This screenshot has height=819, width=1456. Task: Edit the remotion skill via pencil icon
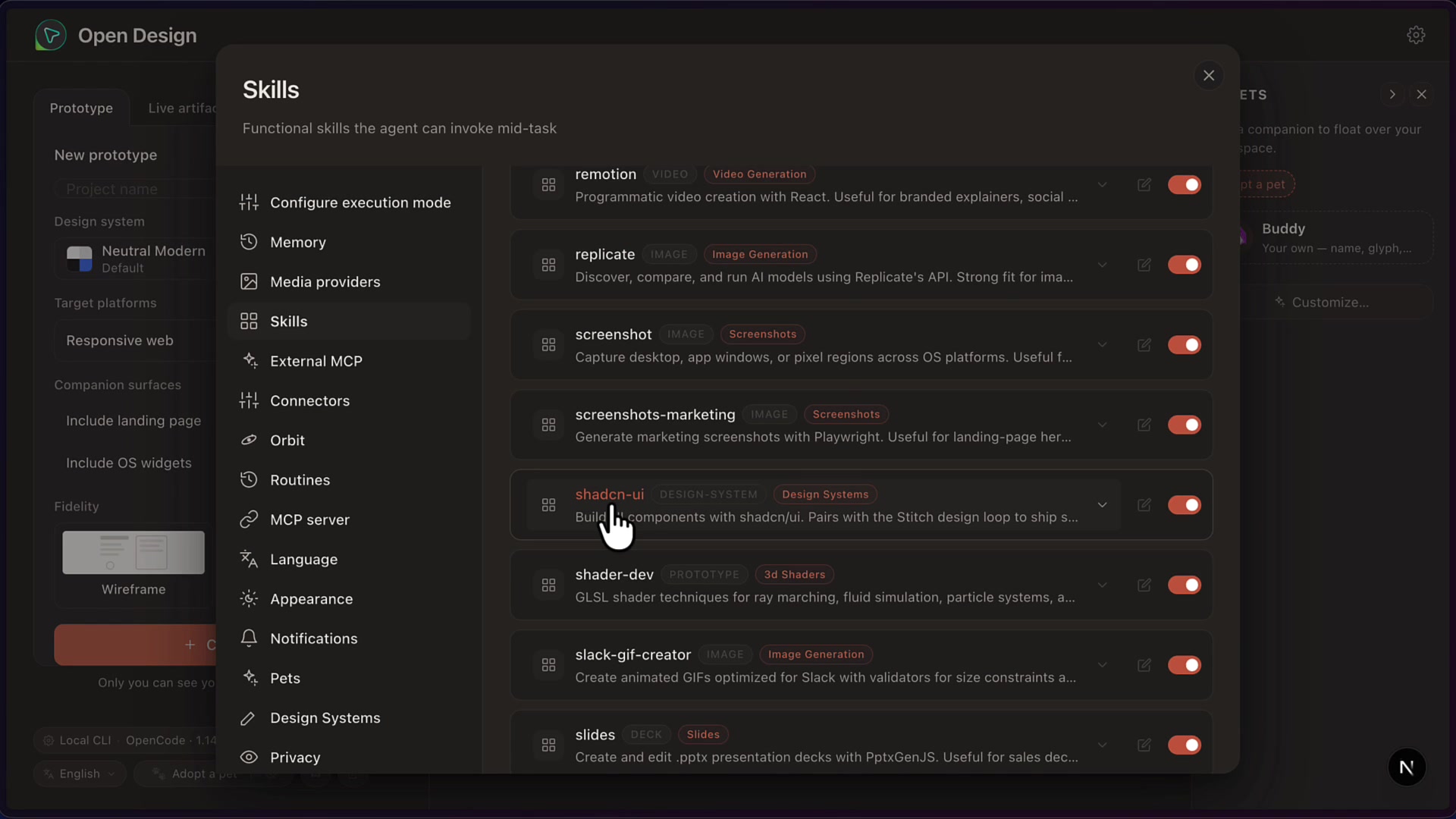coord(1144,185)
